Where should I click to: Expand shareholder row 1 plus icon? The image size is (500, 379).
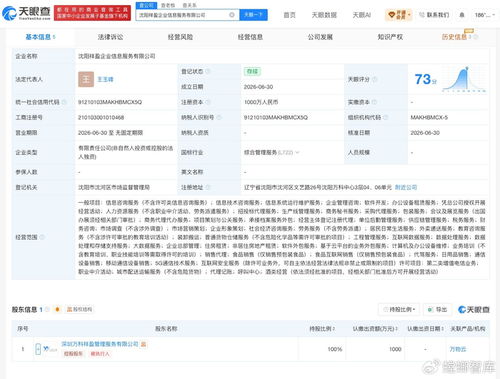38,349
